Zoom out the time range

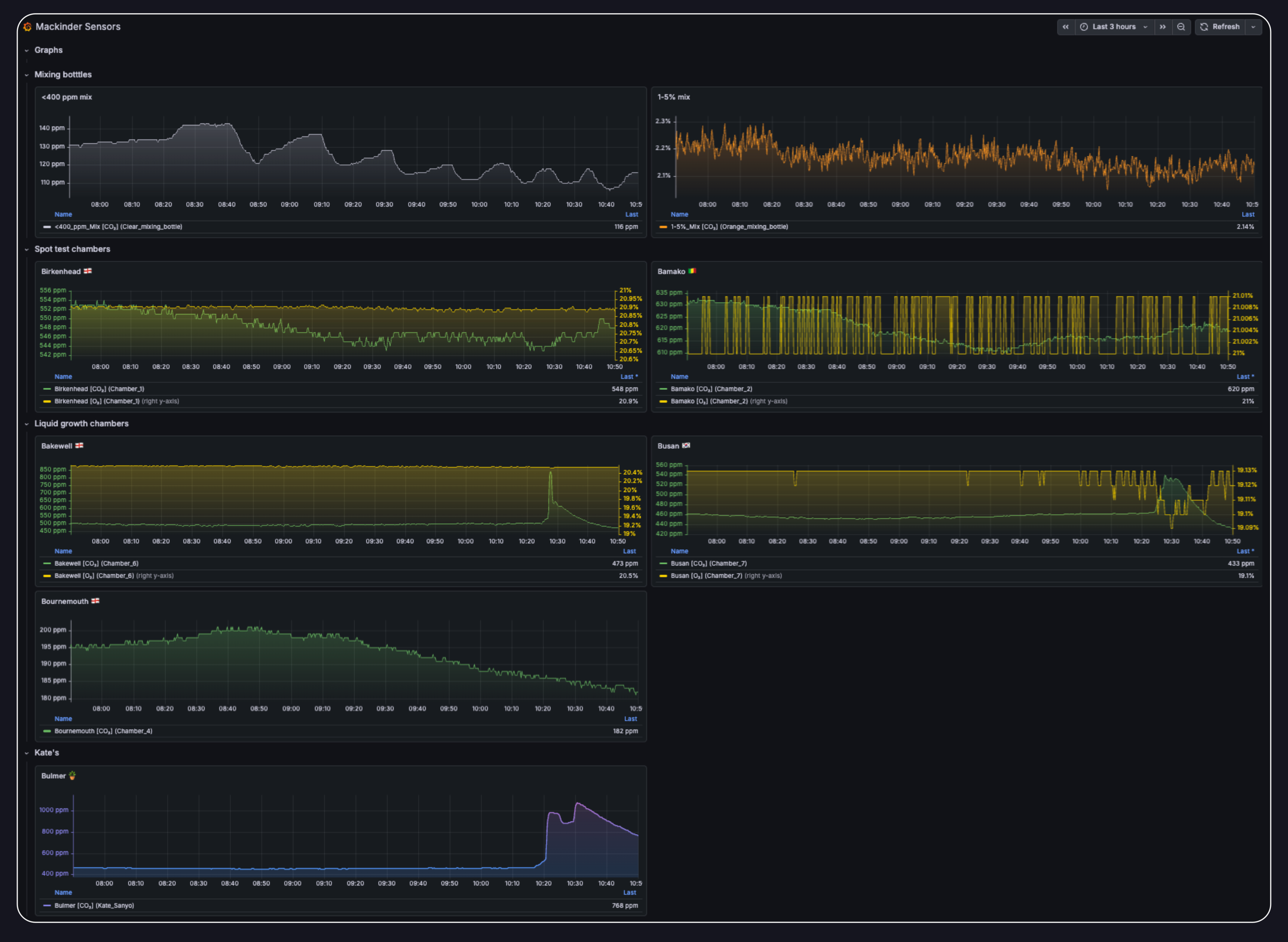(1181, 27)
